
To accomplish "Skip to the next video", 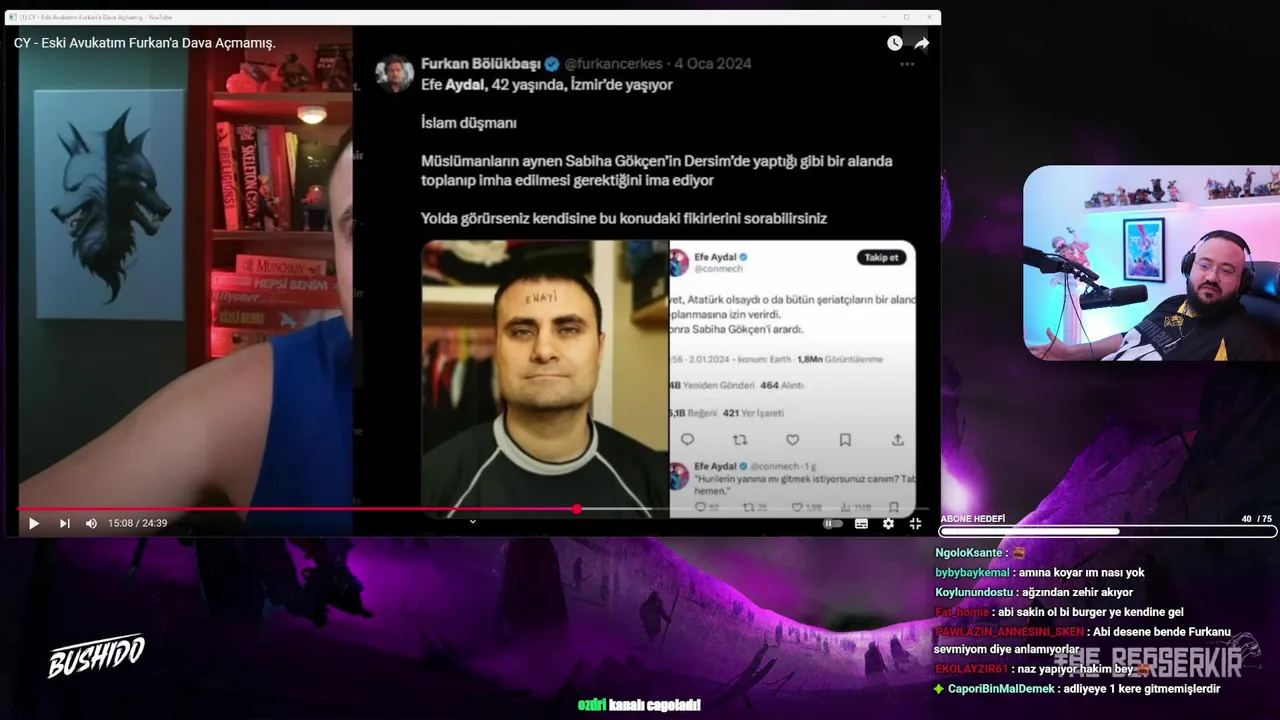I will pyautogui.click(x=64, y=523).
